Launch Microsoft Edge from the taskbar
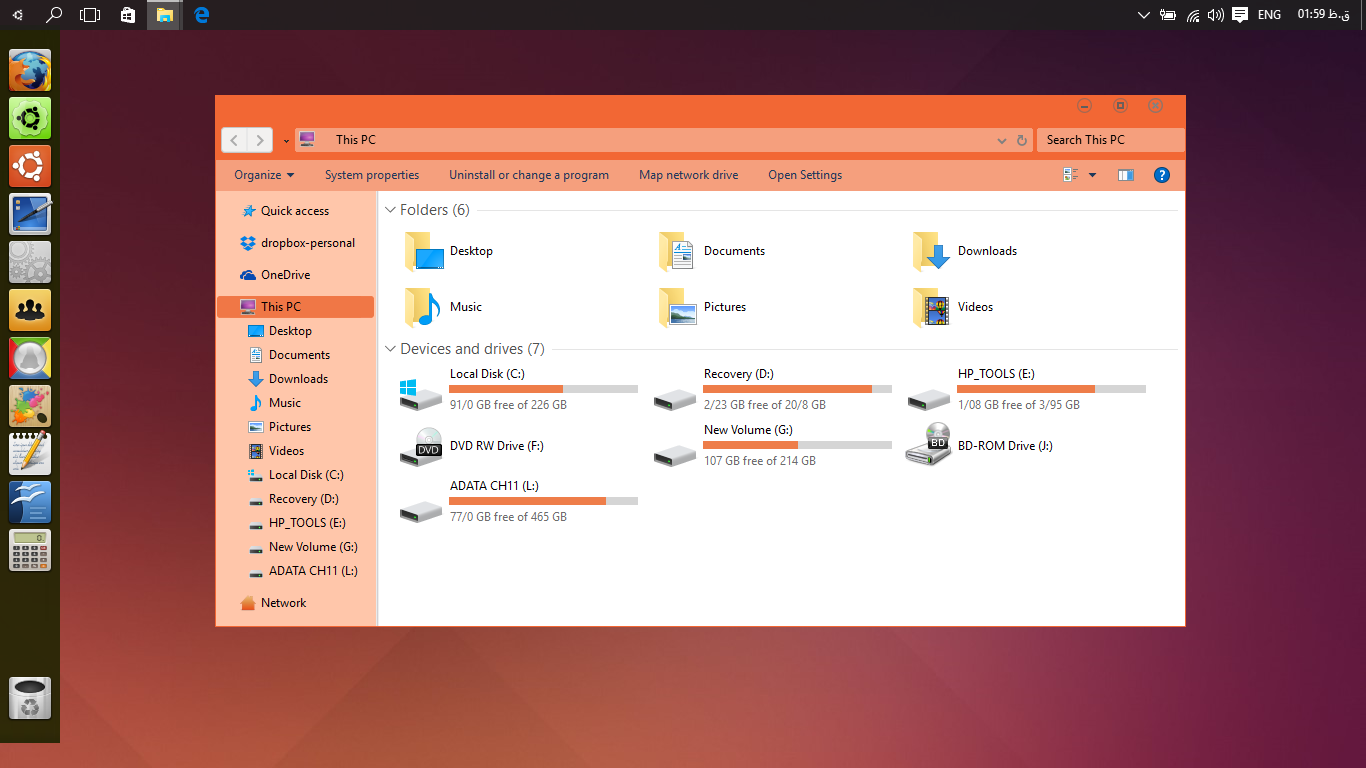The height and width of the screenshot is (768, 1366). [x=200, y=14]
